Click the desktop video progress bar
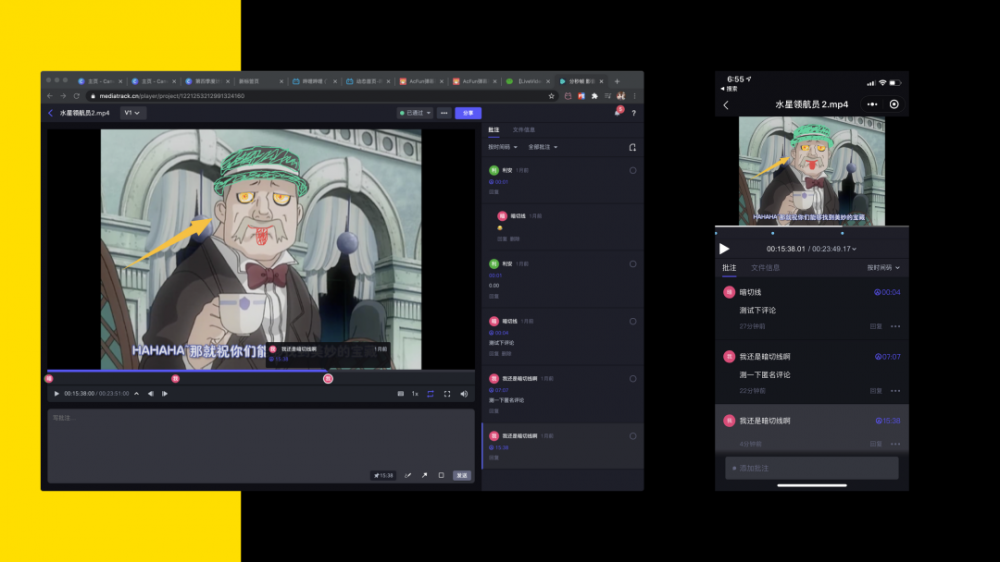 tap(261, 371)
